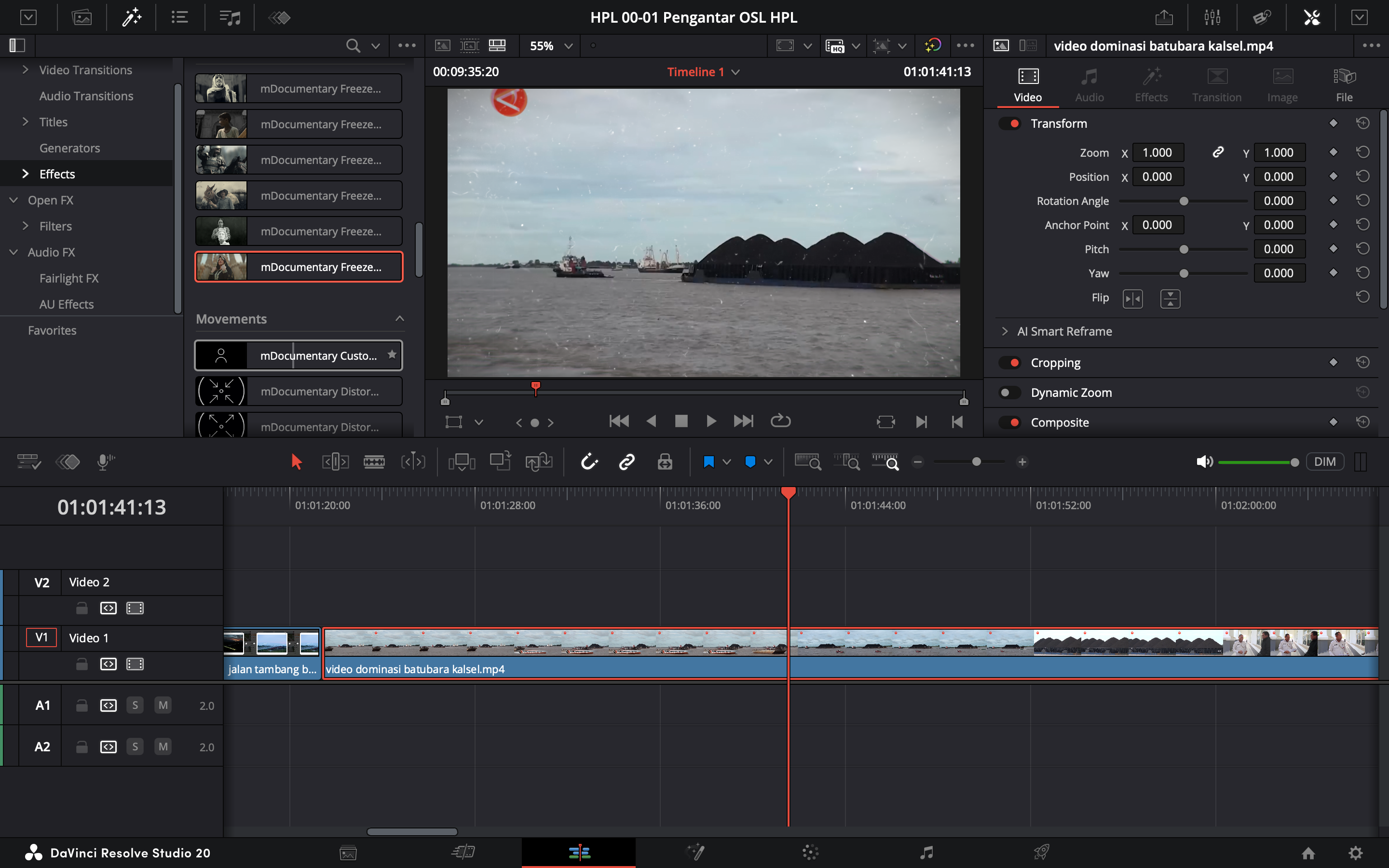Image resolution: width=1389 pixels, height=868 pixels.
Task: Disable the Transform section toggle
Action: click(x=1009, y=123)
